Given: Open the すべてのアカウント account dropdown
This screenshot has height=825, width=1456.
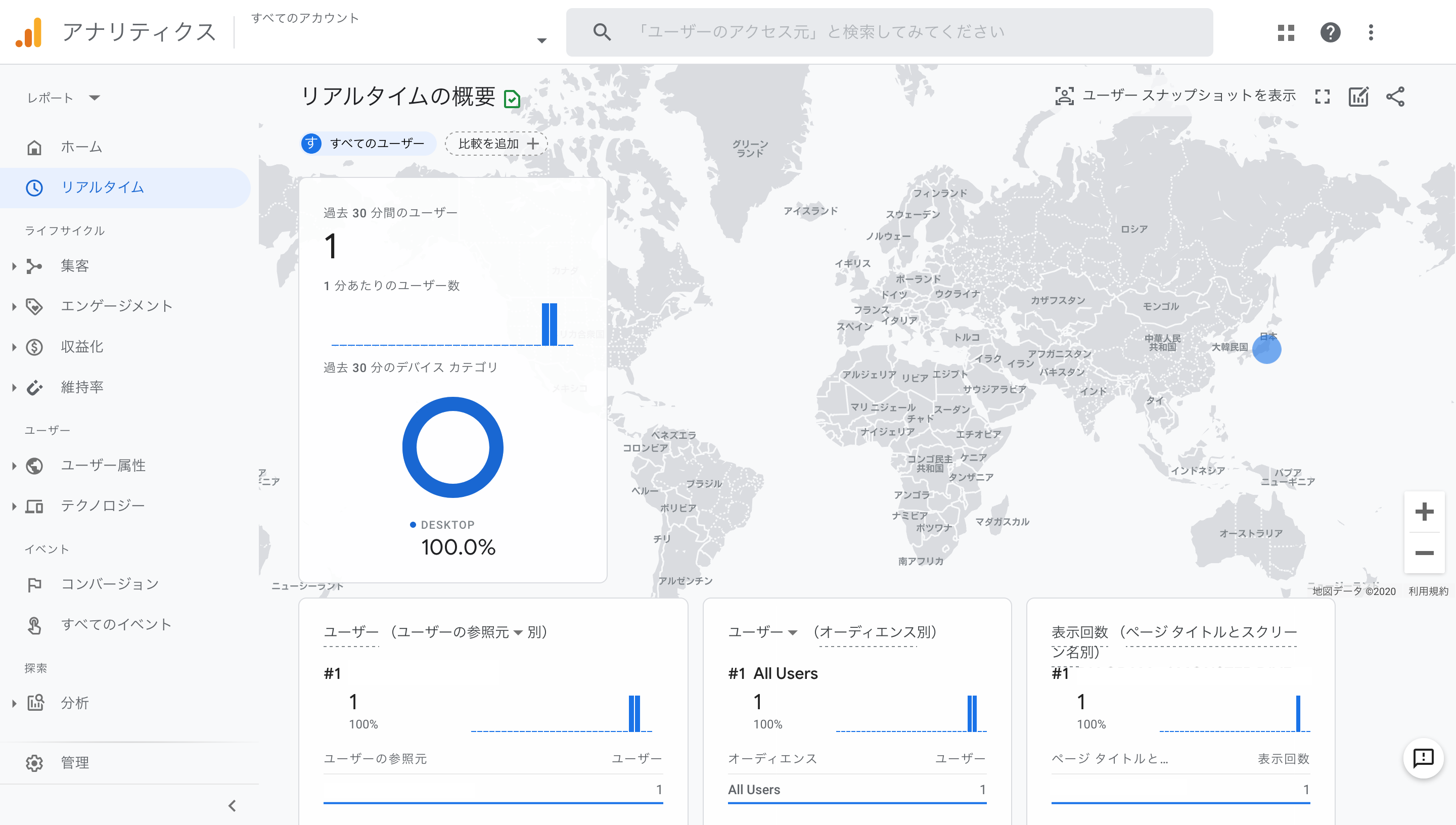Looking at the screenshot, I should click(x=541, y=40).
